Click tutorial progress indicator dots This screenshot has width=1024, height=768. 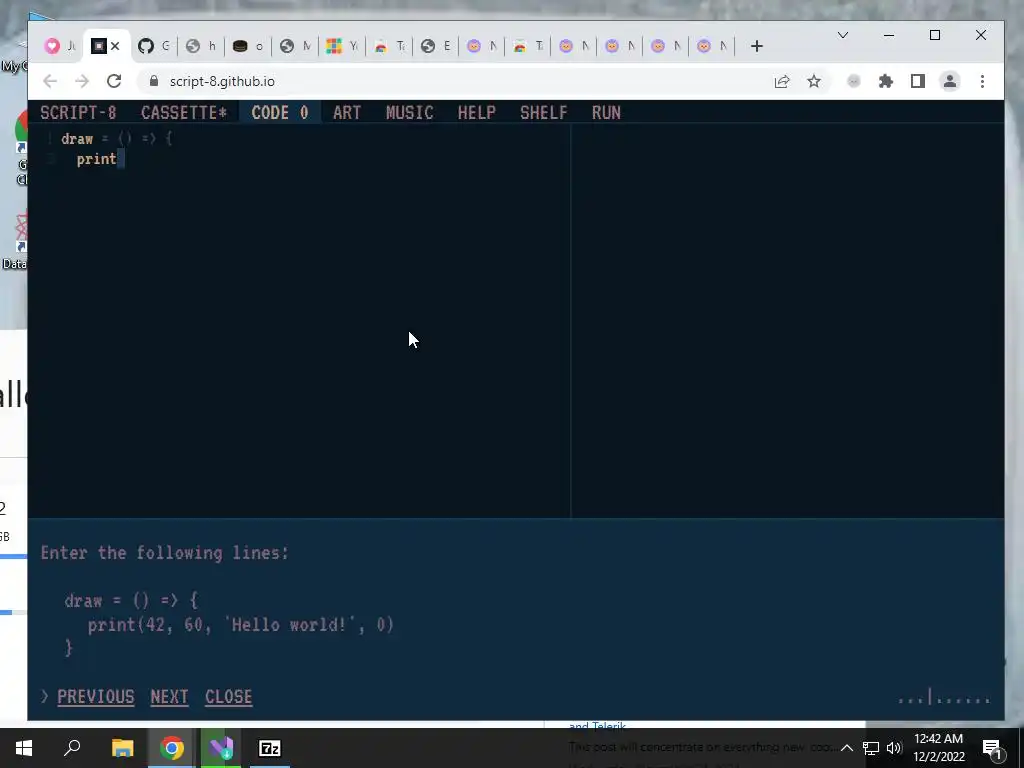944,699
